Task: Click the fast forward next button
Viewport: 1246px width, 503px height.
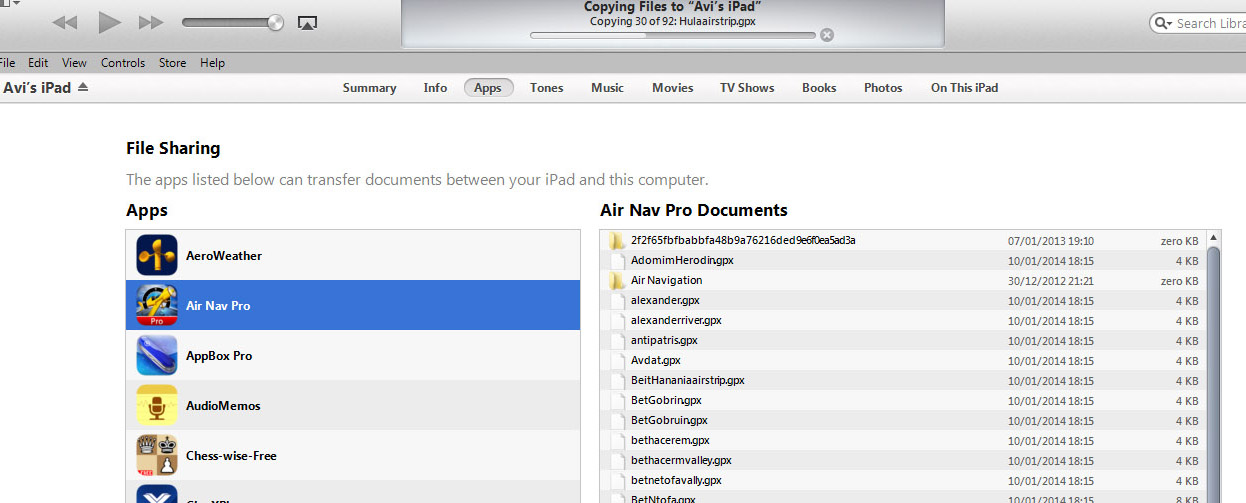Action: click(x=151, y=22)
